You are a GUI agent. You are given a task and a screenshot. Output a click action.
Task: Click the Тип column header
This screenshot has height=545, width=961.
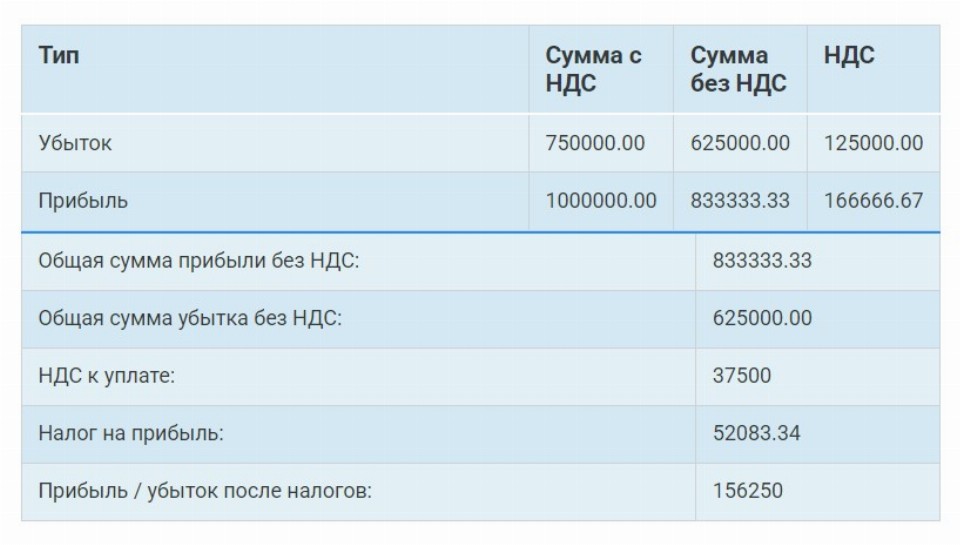point(59,56)
